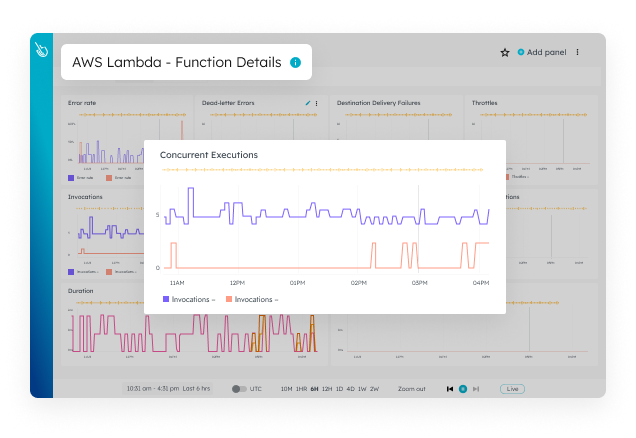Click the yellow event timeline in the Throttles panel

pyautogui.click(x=533, y=115)
